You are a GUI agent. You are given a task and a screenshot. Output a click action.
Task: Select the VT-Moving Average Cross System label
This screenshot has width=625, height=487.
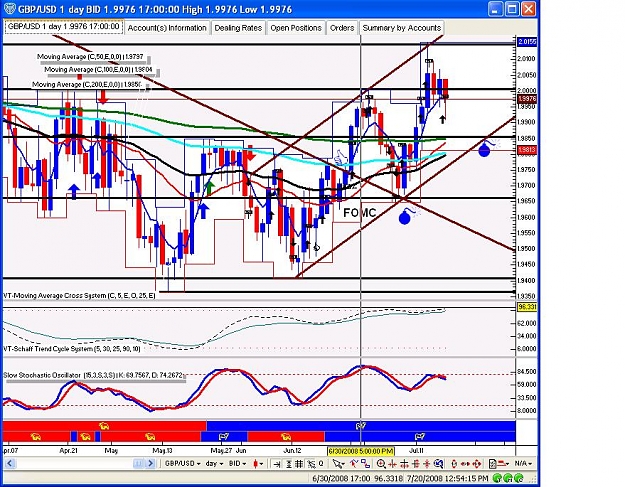pos(80,296)
